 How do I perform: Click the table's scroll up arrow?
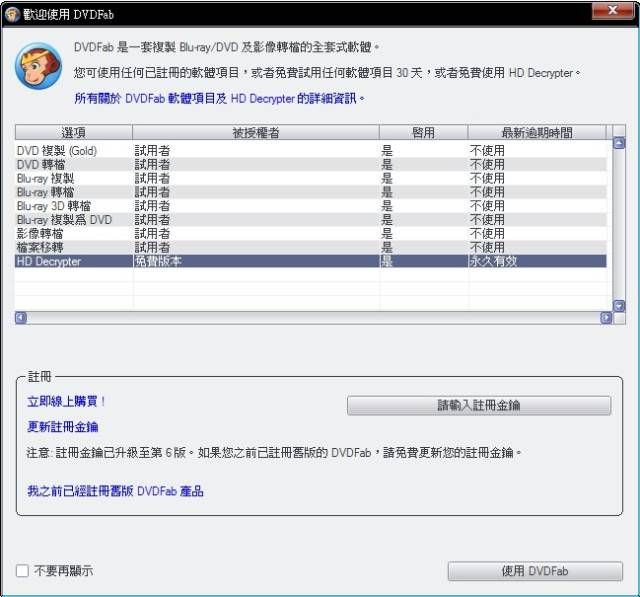[618, 144]
